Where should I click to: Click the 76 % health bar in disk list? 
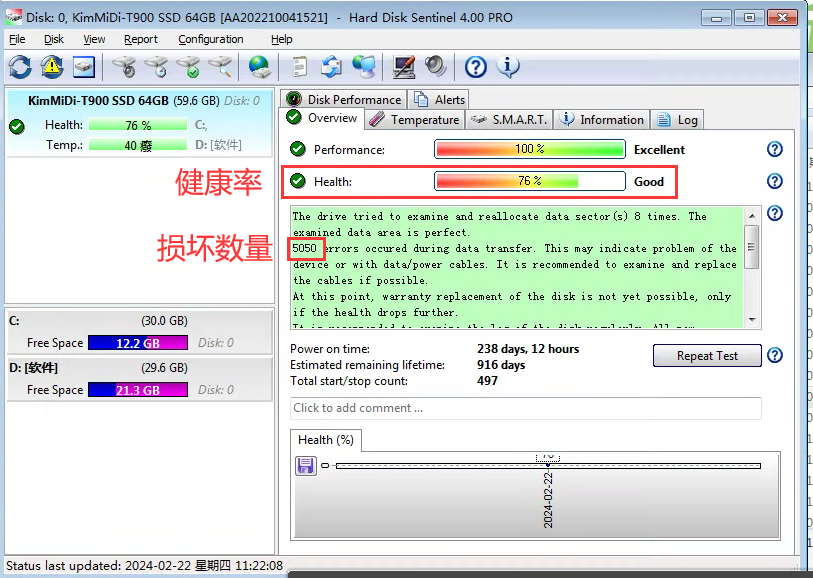coord(138,125)
